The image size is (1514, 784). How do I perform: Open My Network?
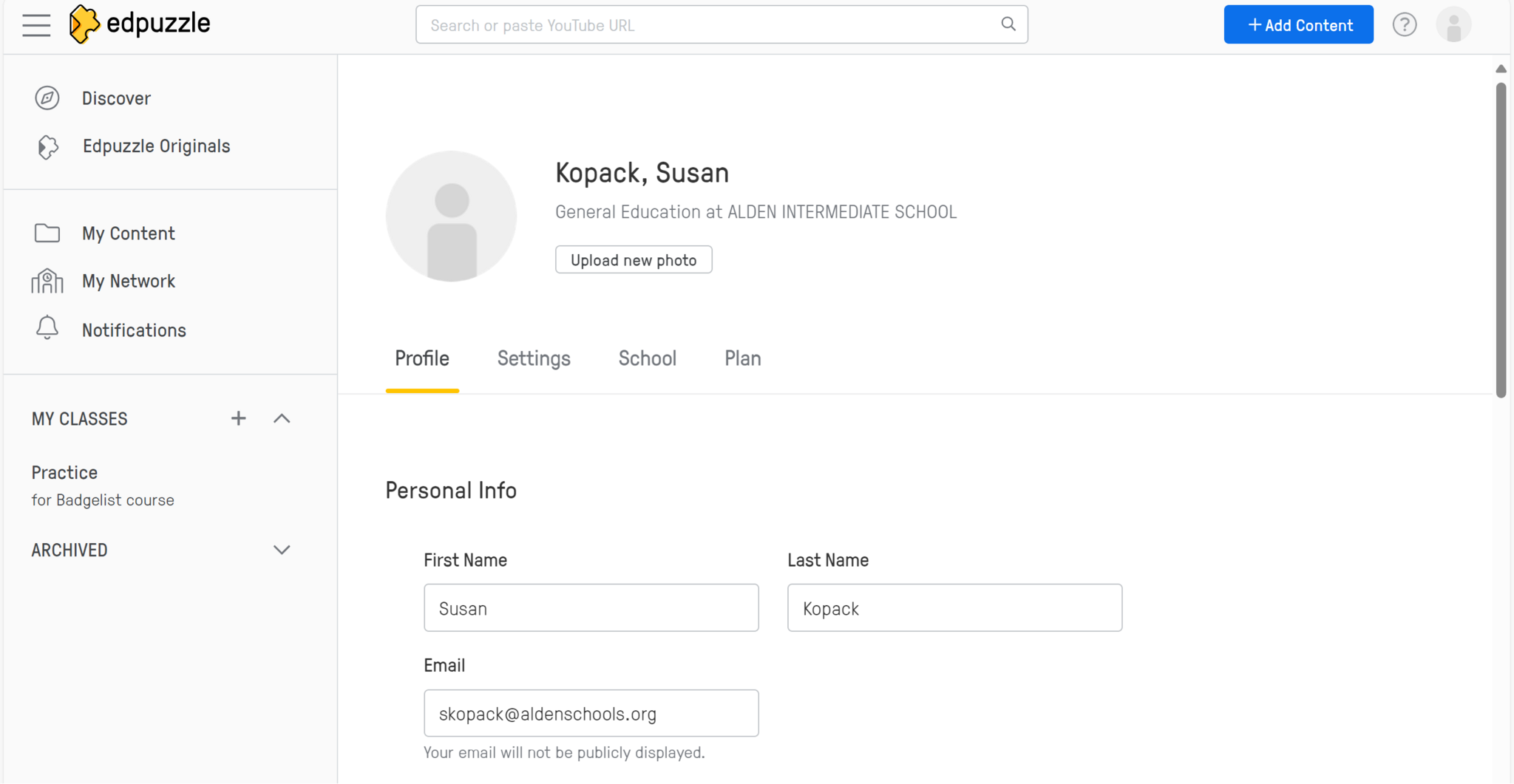(128, 282)
